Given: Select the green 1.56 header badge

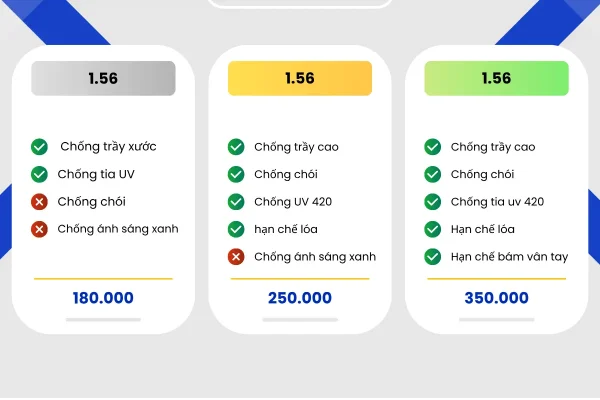Looking at the screenshot, I should click(497, 78).
